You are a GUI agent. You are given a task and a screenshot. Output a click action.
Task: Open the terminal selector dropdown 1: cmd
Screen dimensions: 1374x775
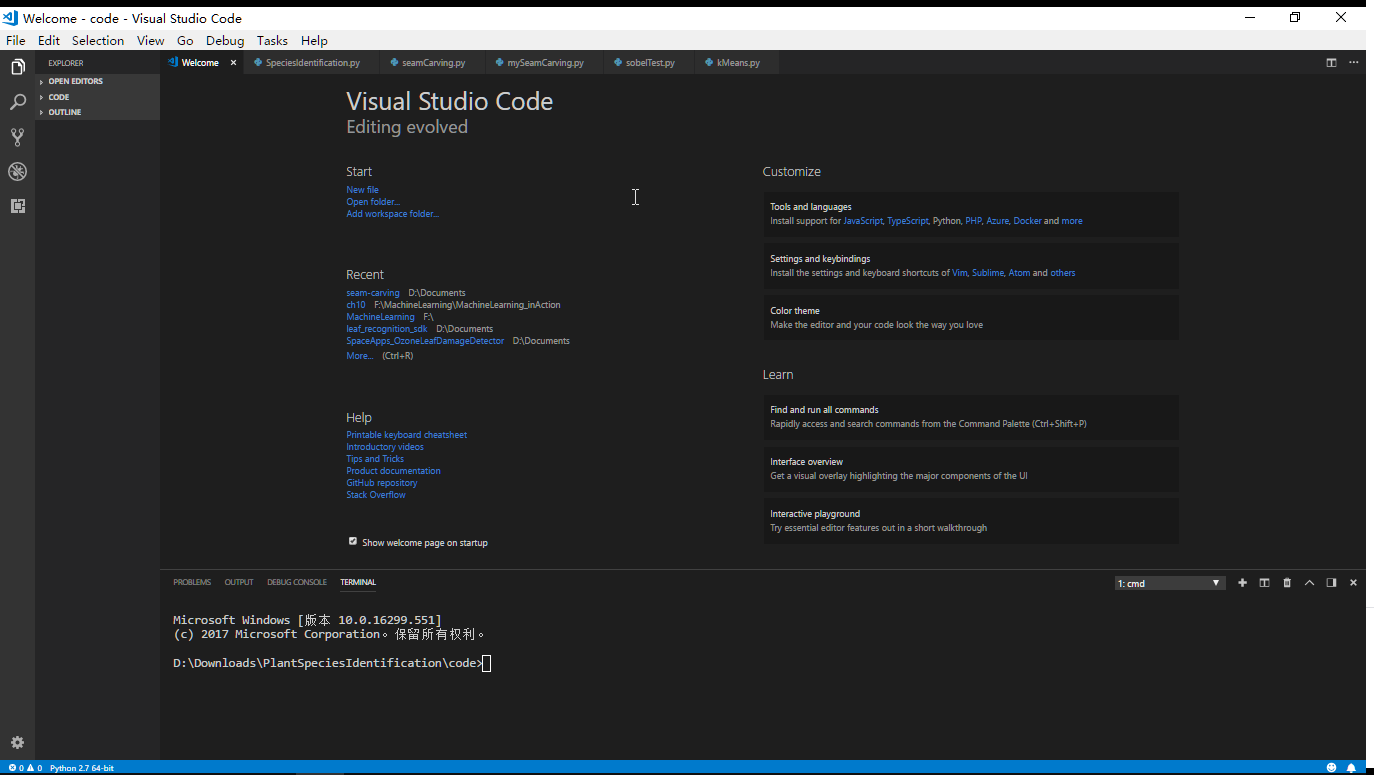pos(1169,583)
